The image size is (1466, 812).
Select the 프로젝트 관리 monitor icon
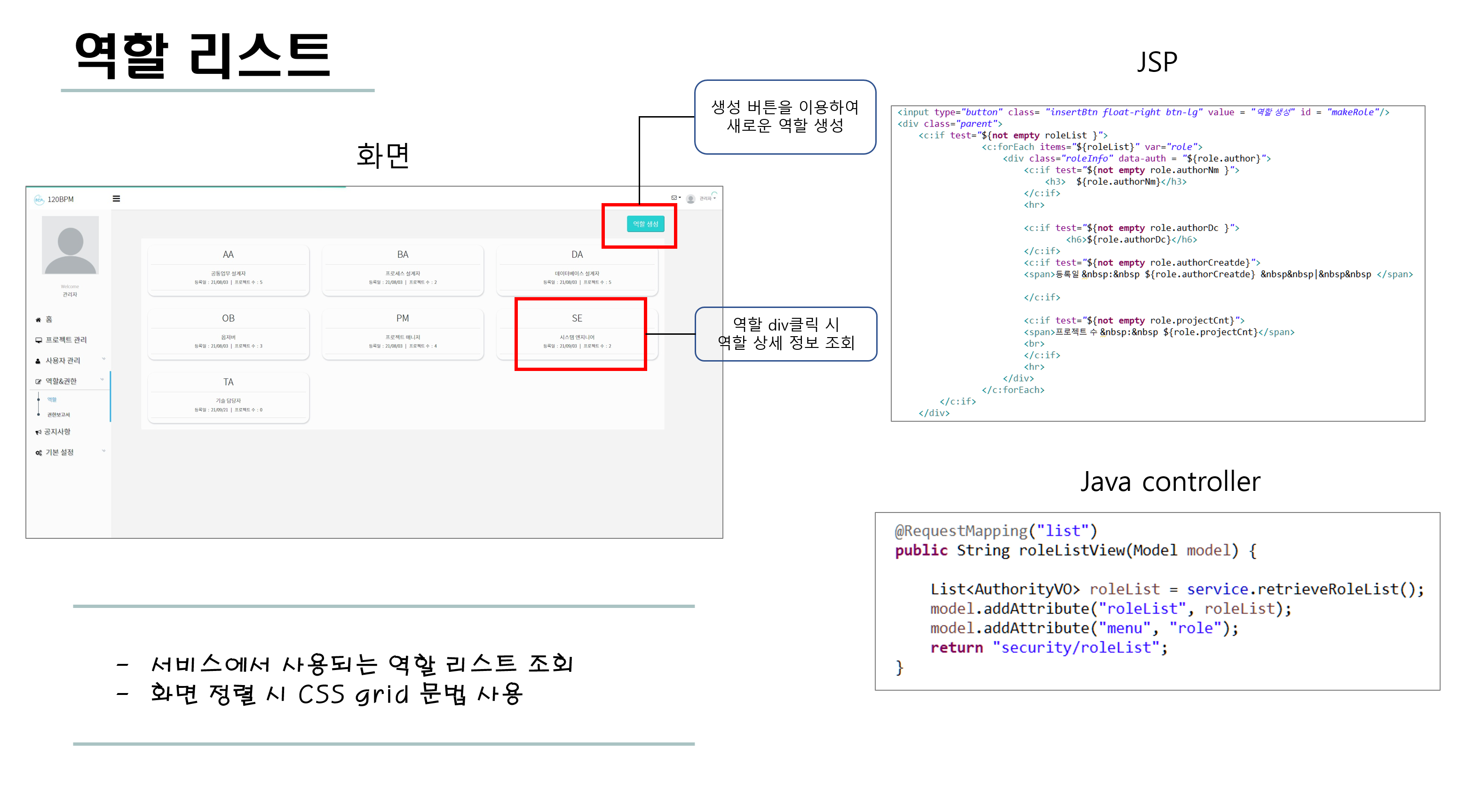(38, 340)
